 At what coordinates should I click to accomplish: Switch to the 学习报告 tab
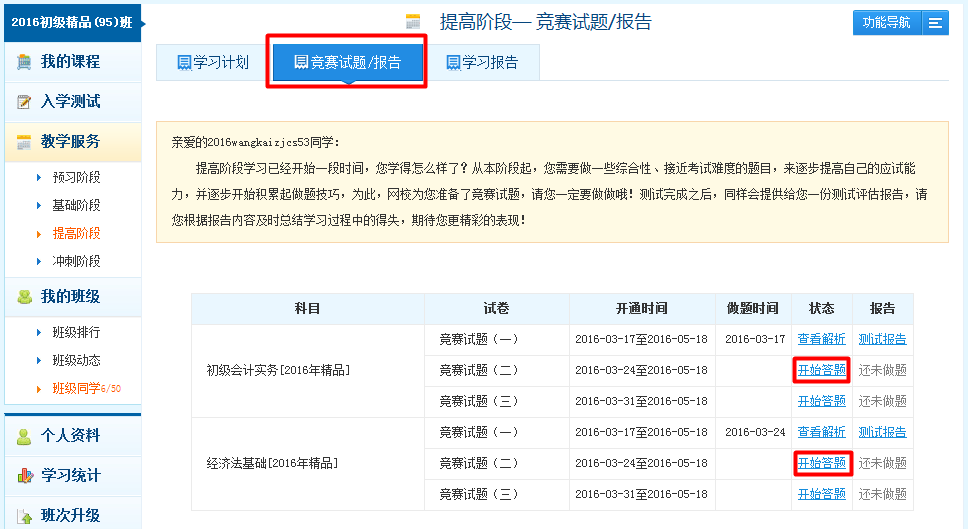[482, 63]
